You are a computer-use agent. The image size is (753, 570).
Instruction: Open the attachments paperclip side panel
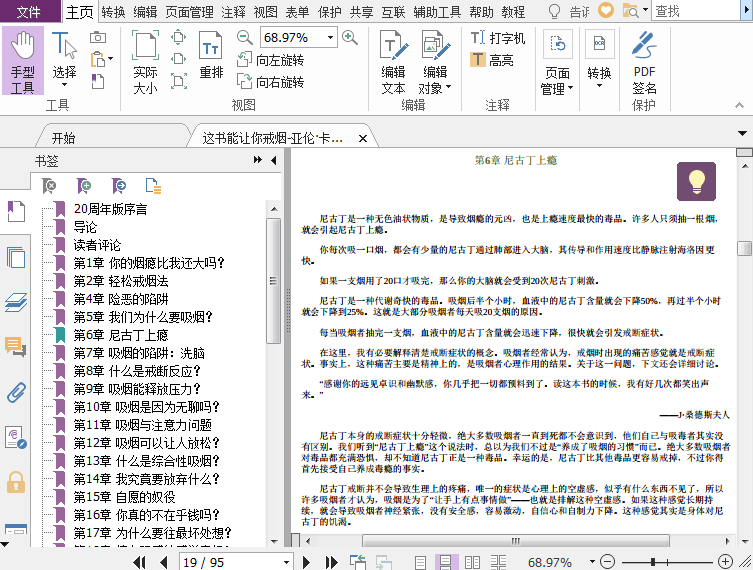click(16, 391)
